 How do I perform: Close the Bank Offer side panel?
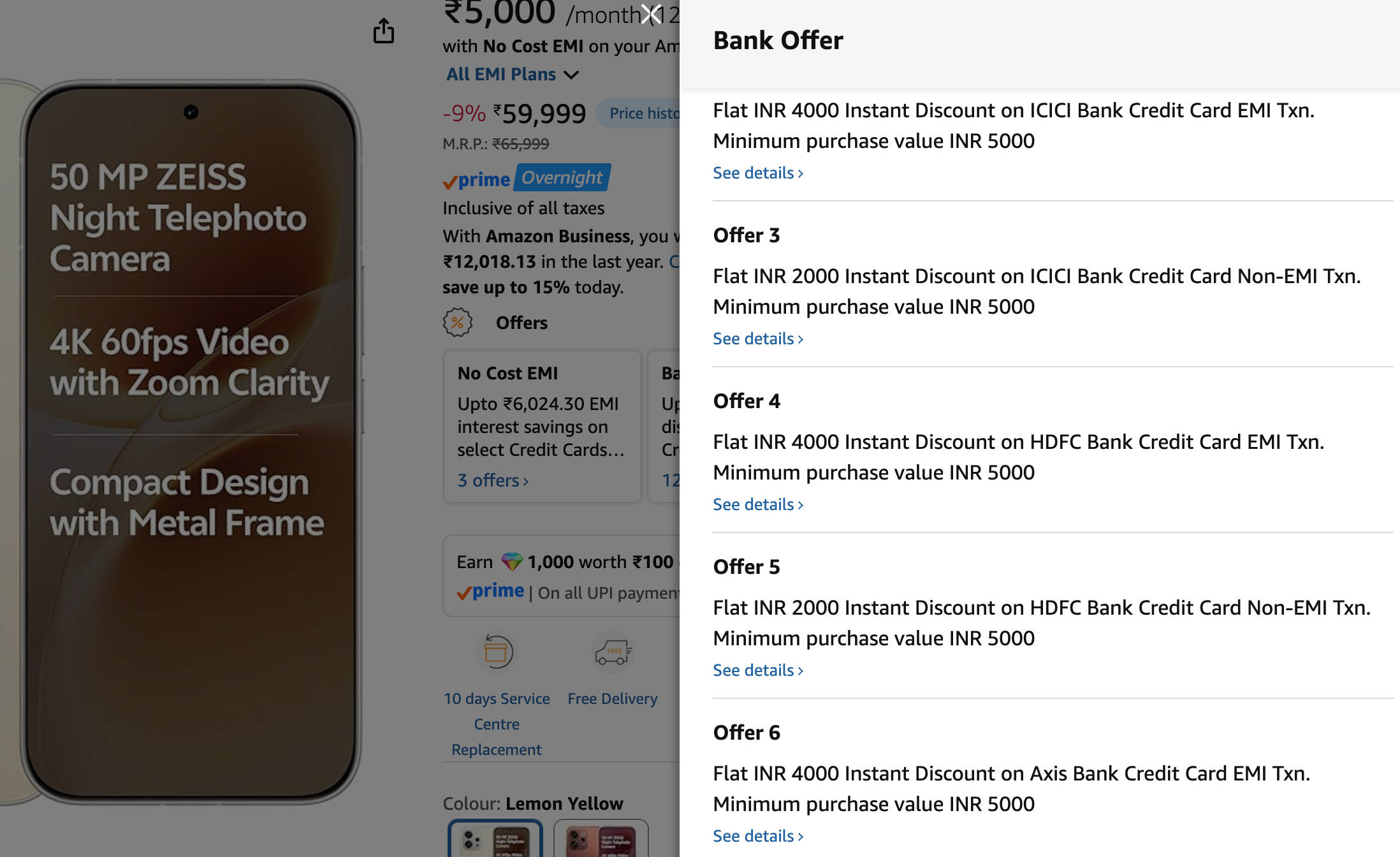651,14
